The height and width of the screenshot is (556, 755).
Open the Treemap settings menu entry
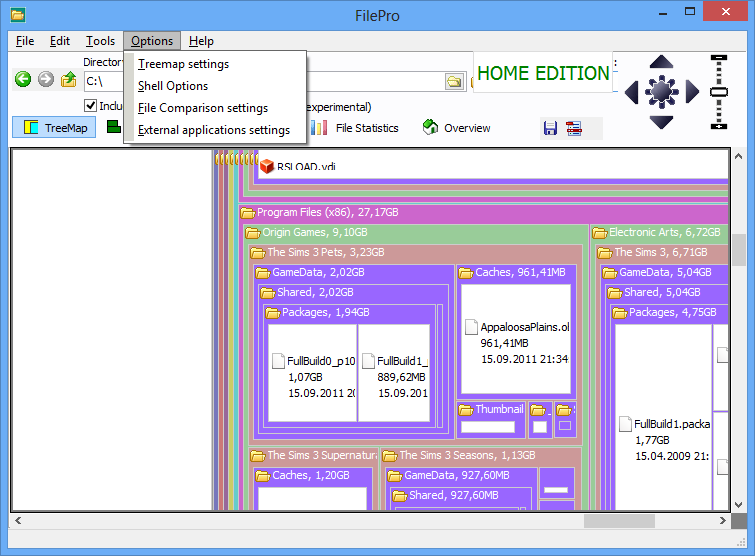215,64
